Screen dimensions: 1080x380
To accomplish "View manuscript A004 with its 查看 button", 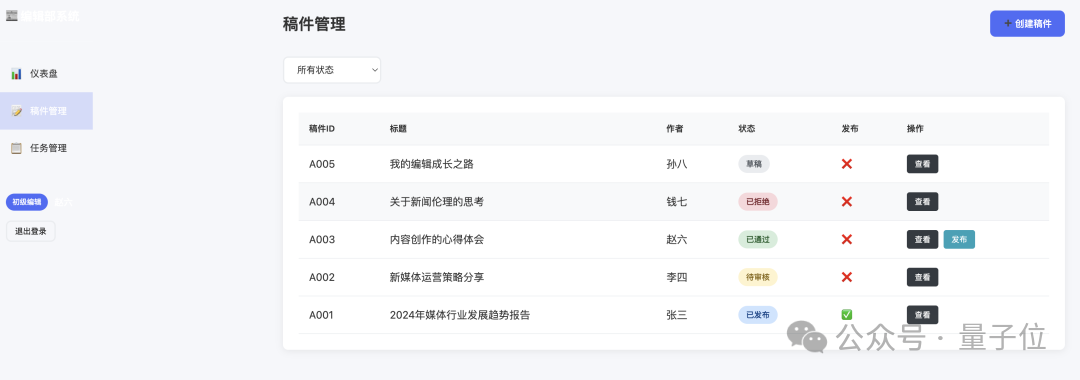I will pyautogui.click(x=922, y=202).
